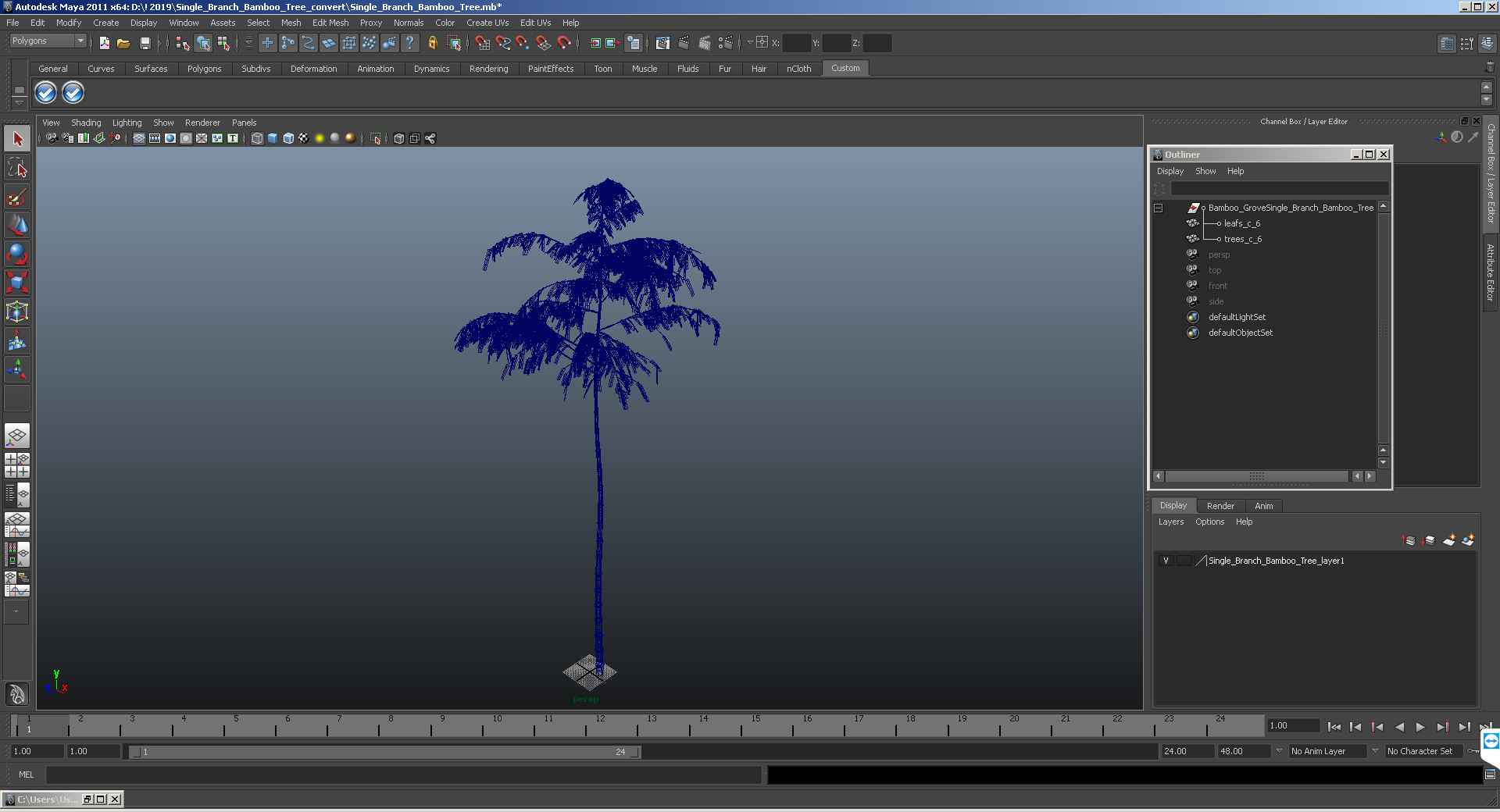This screenshot has width=1500, height=812.
Task: Open input field mode dropdown near X field
Action: (x=749, y=43)
